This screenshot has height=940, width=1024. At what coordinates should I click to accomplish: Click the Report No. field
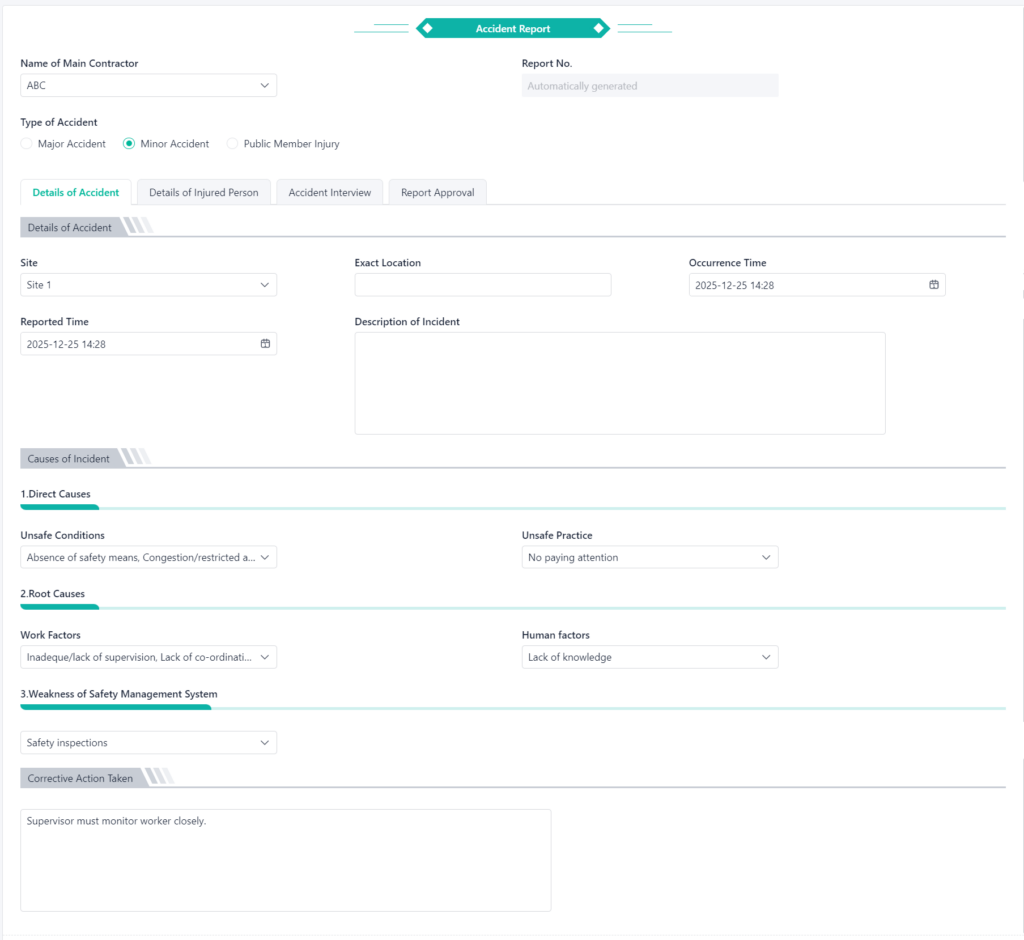pos(649,86)
